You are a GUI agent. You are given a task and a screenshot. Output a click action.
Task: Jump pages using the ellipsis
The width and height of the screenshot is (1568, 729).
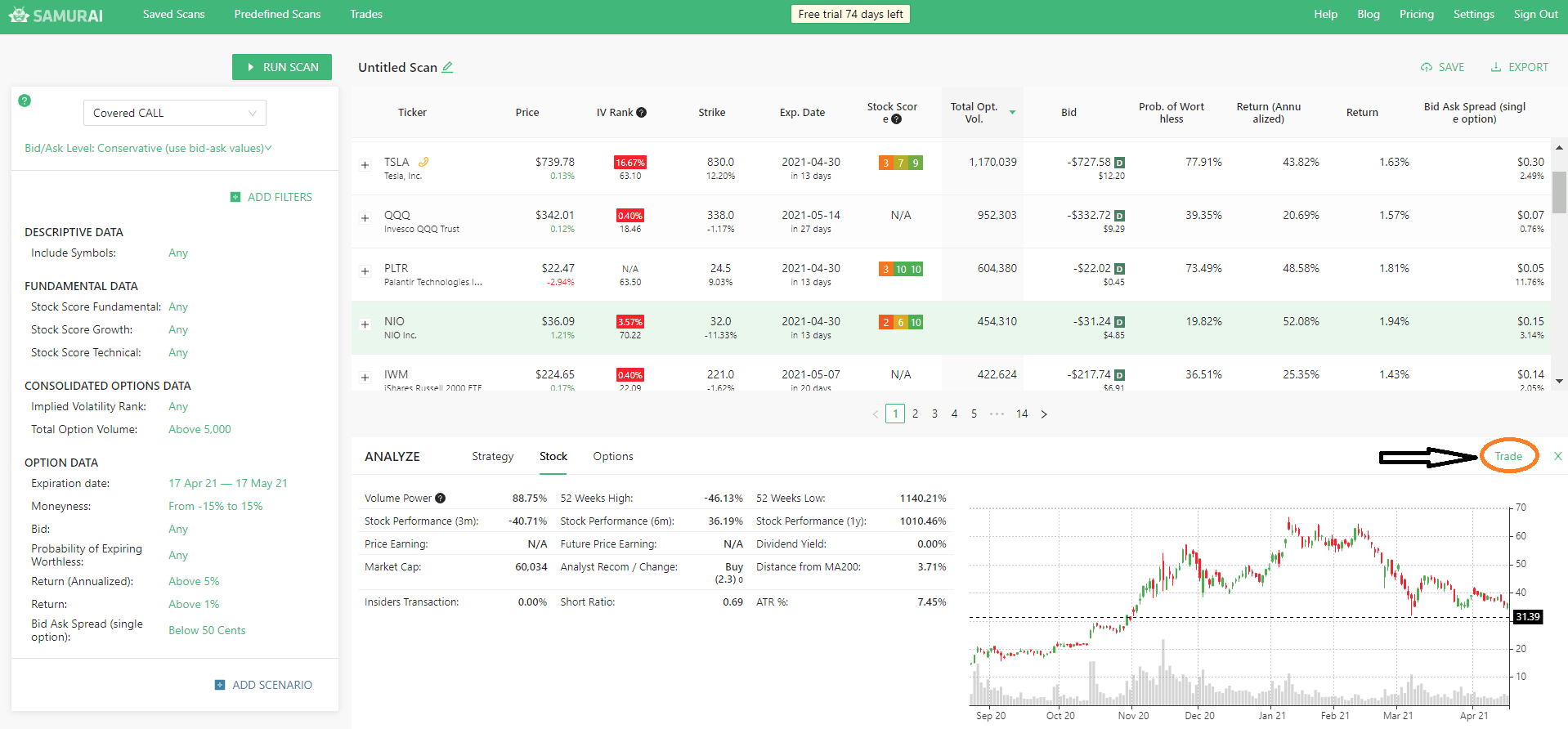click(x=997, y=414)
